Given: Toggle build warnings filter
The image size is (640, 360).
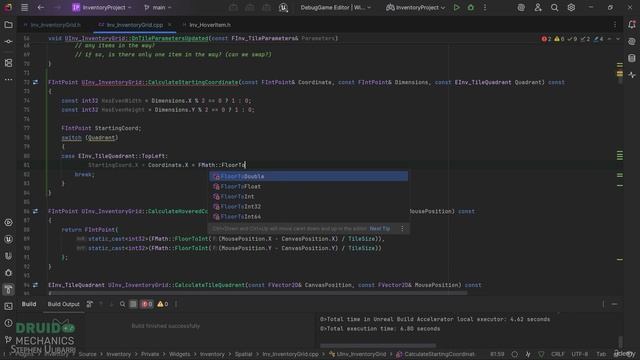Looking at the screenshot, I should (162, 304).
